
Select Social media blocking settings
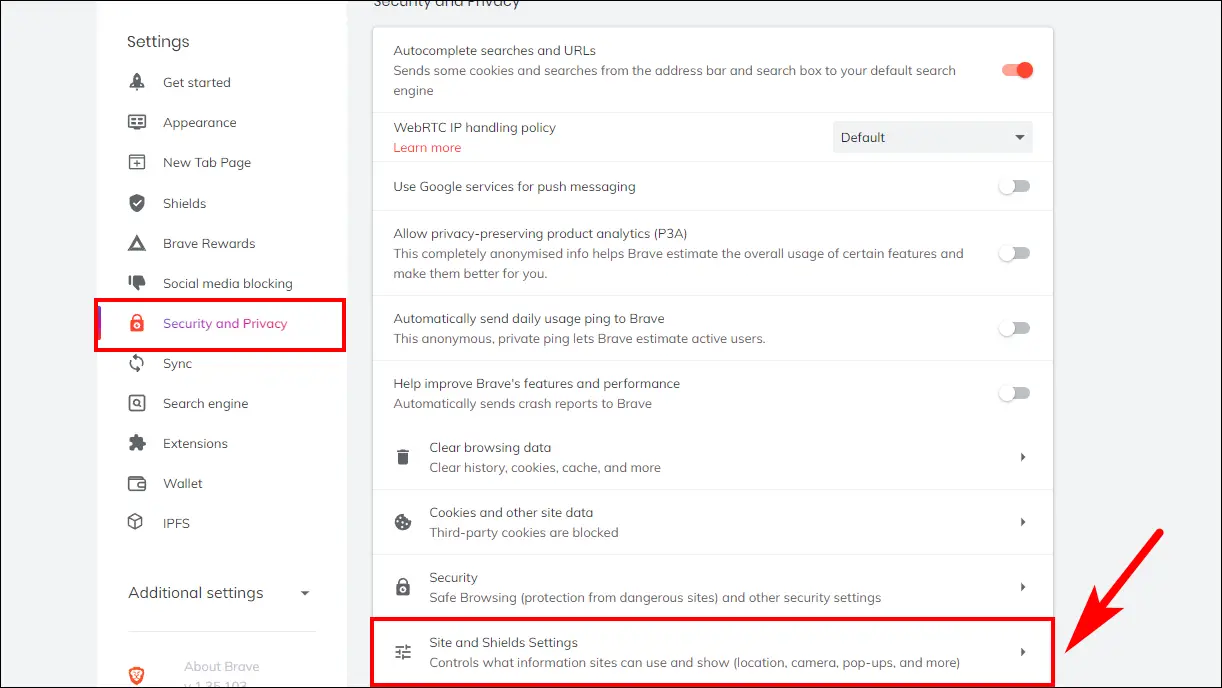[228, 283]
